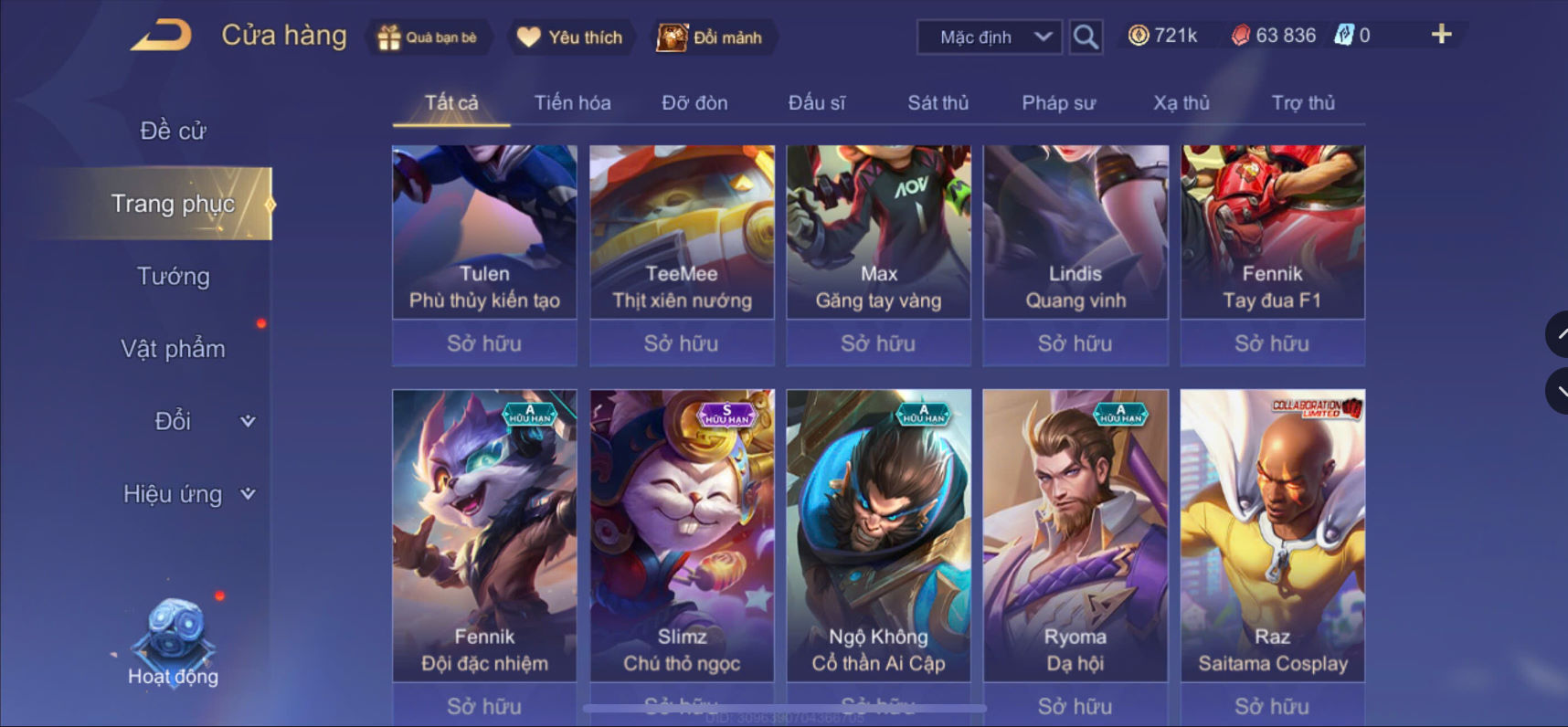Tap the golden back arrow icon
The width and height of the screenshot is (1568, 727).
[x=162, y=36]
